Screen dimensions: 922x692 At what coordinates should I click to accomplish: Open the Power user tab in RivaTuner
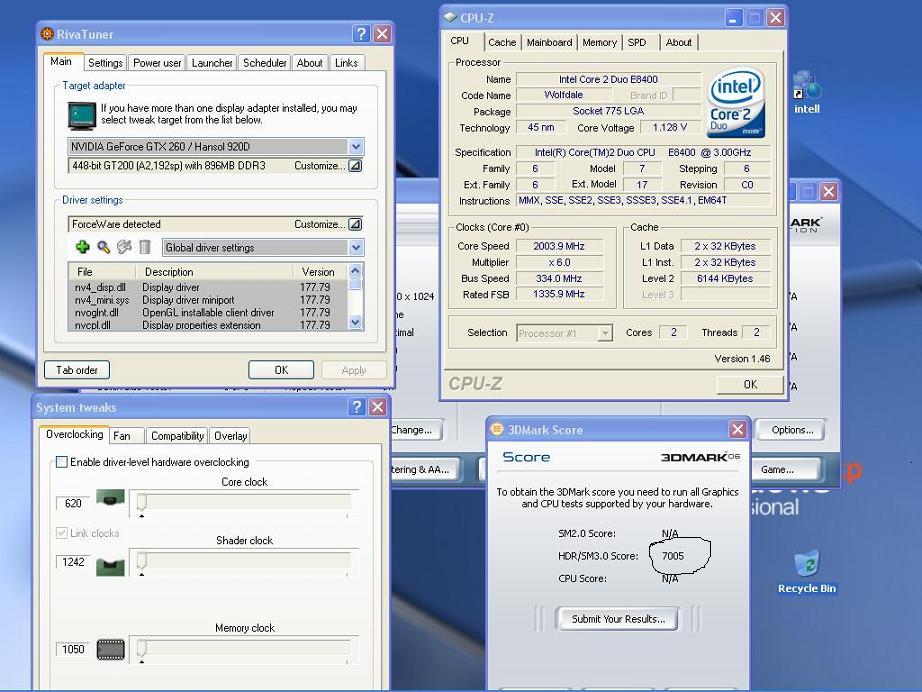(x=157, y=62)
